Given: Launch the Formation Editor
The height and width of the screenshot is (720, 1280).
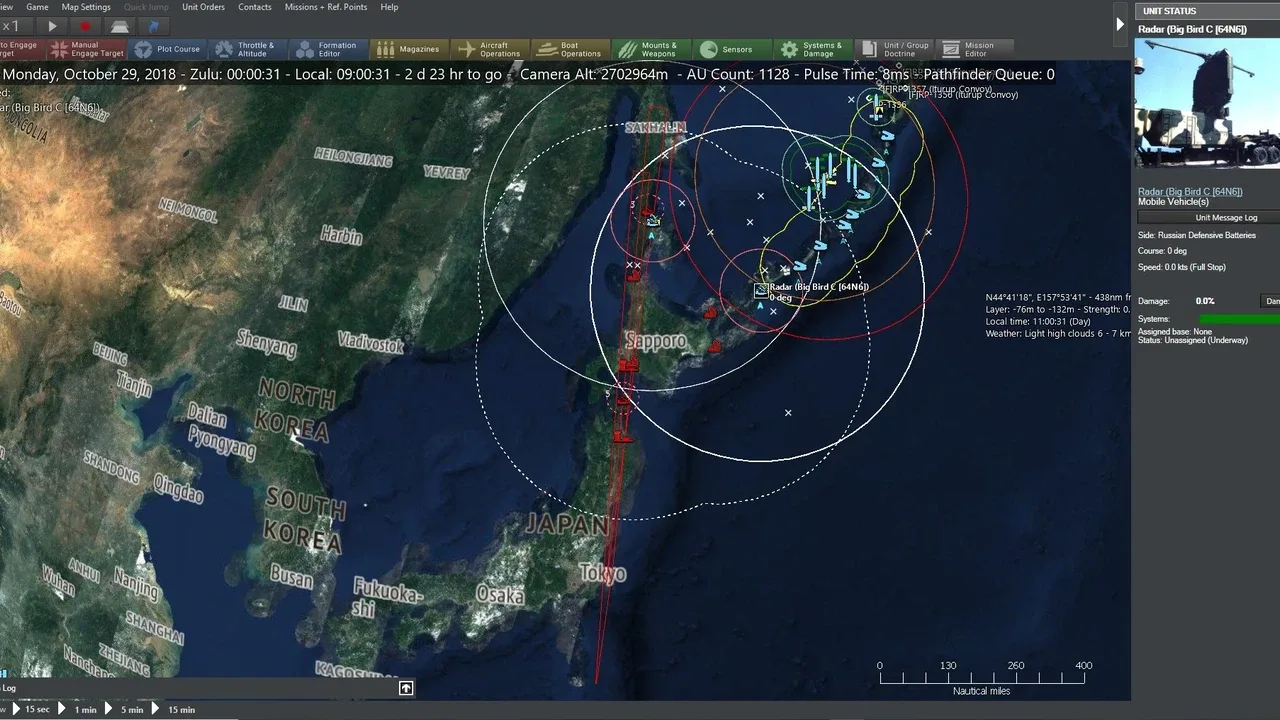Looking at the screenshot, I should click(327, 49).
